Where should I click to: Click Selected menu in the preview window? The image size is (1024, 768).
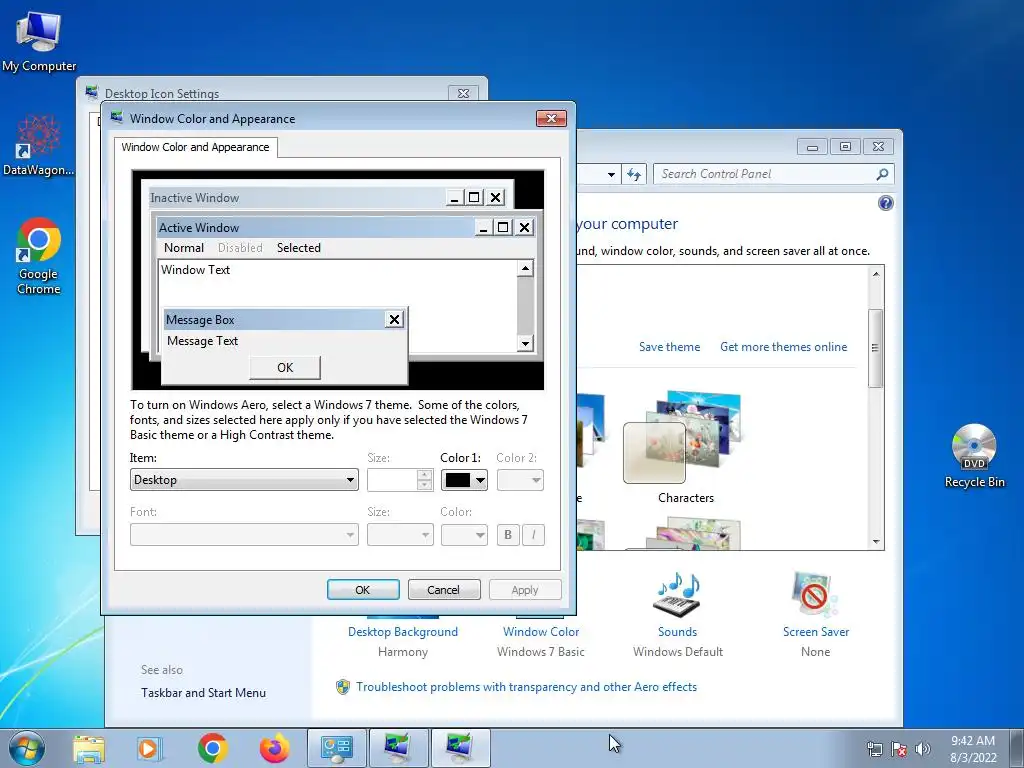298,248
